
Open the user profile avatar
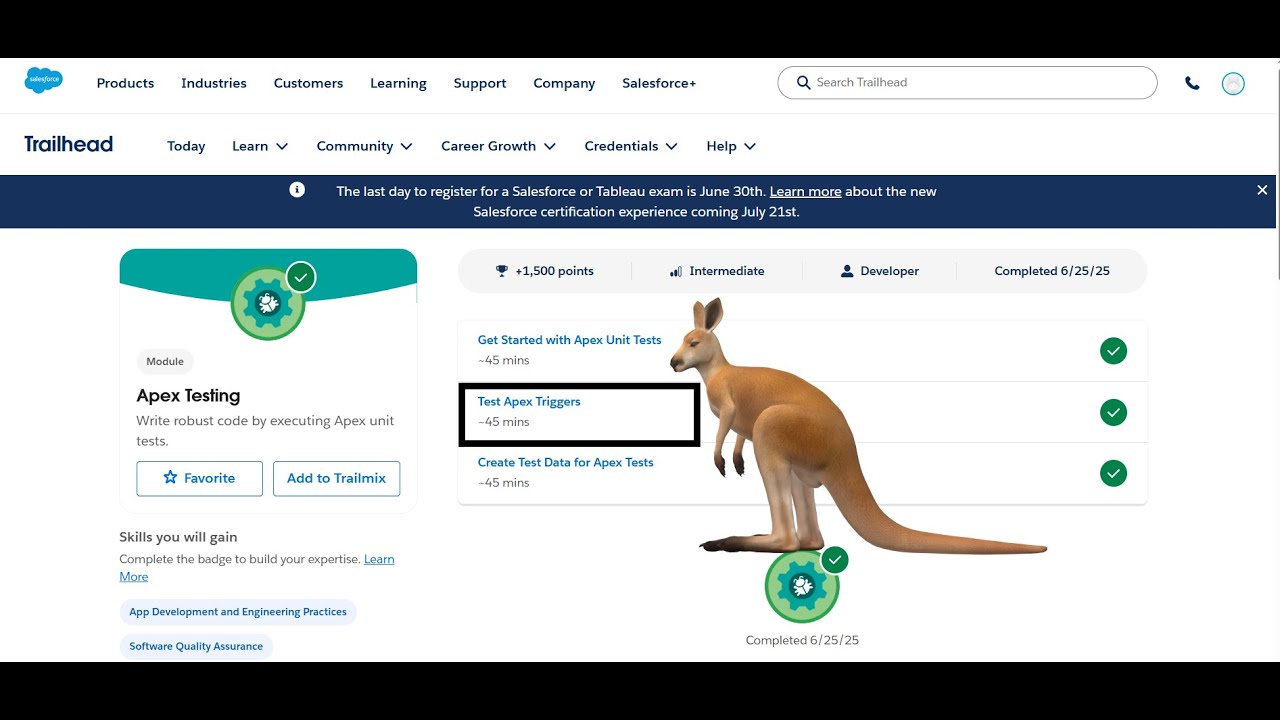pyautogui.click(x=1234, y=84)
